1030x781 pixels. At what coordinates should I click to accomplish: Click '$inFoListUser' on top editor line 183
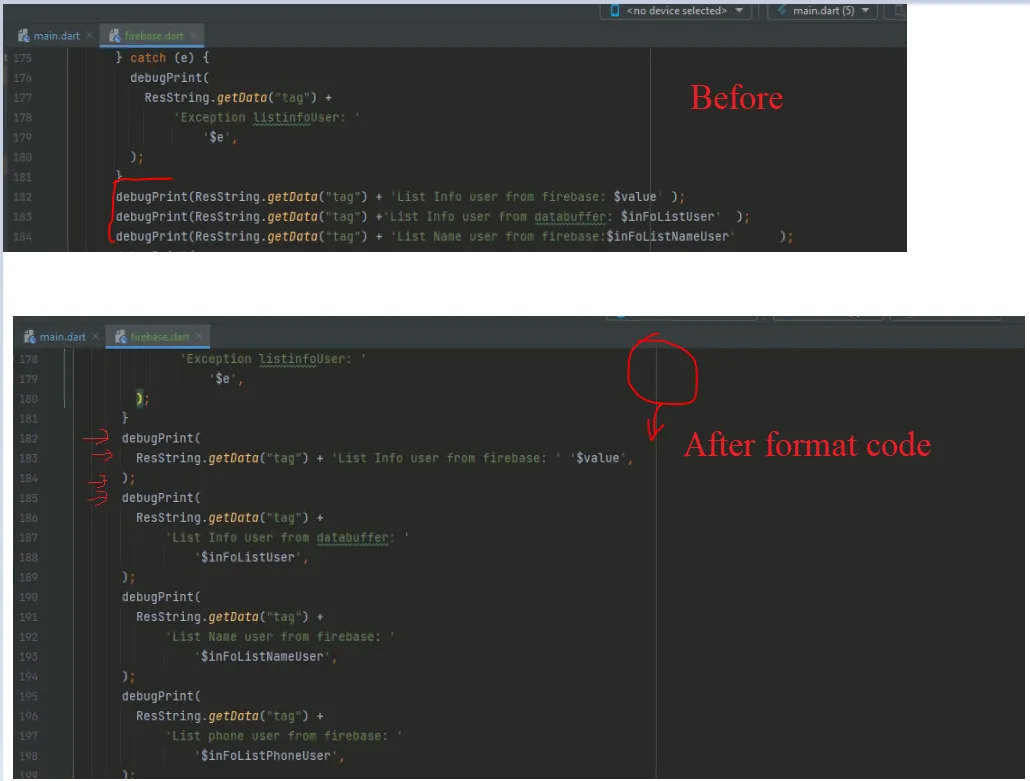click(670, 217)
